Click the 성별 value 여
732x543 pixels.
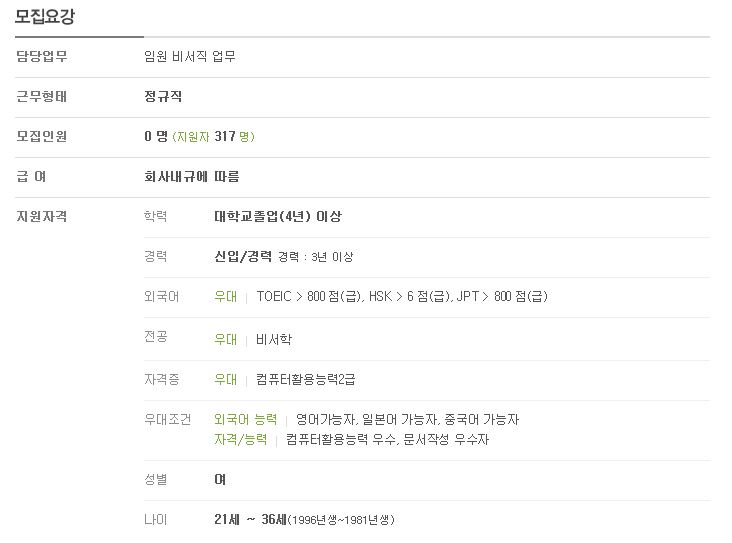[220, 480]
